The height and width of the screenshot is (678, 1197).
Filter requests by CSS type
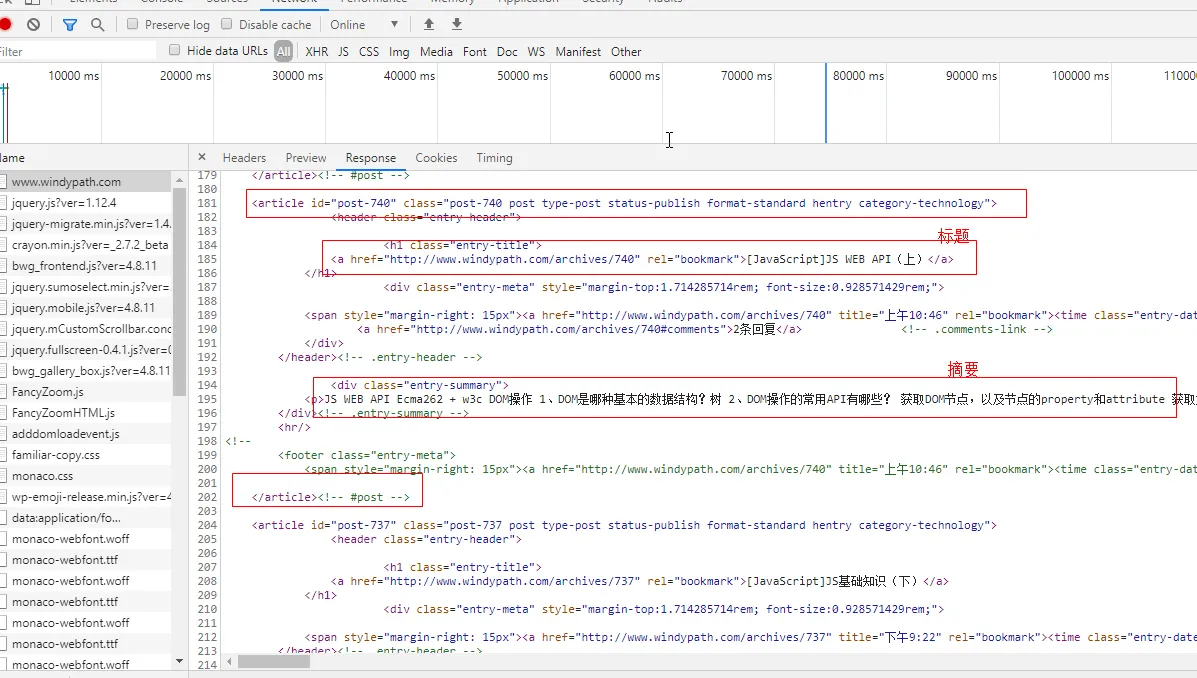[x=369, y=51]
